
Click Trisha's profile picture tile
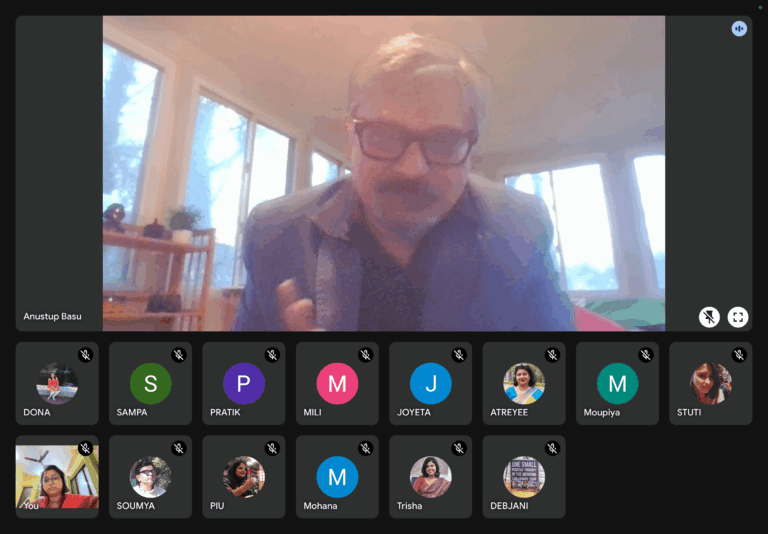tap(431, 477)
